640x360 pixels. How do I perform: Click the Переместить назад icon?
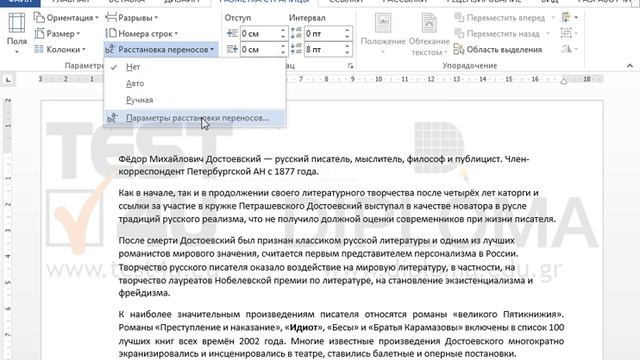459,33
